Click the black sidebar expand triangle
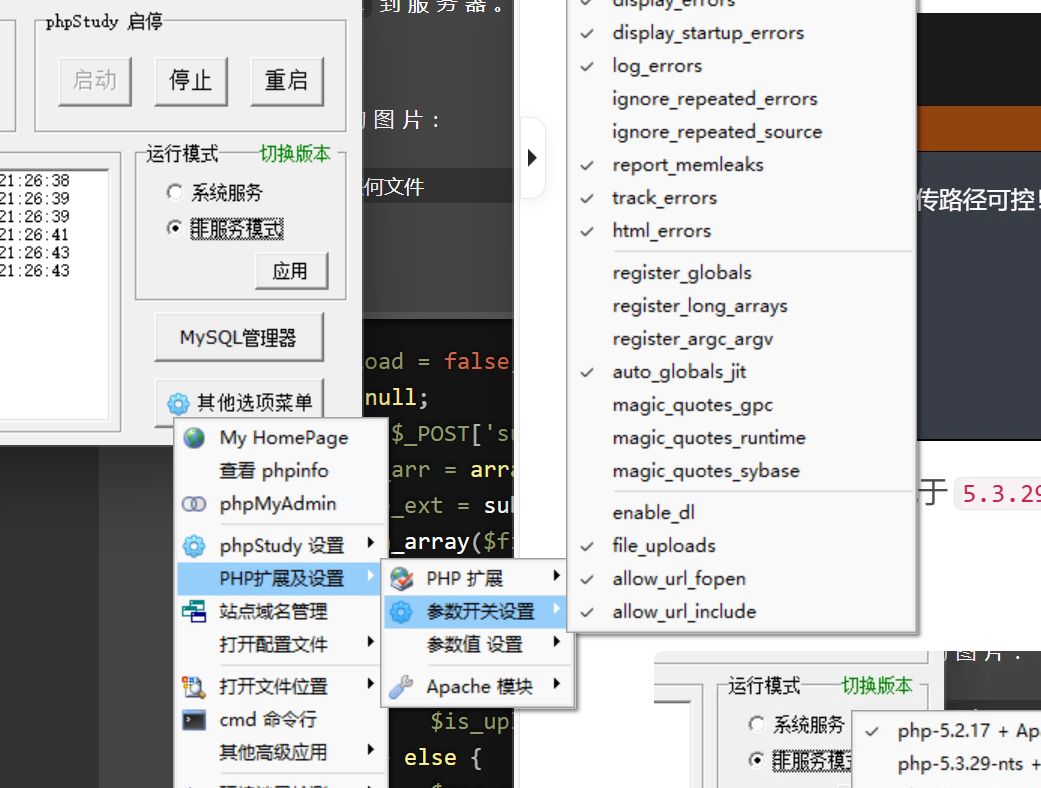 532,158
